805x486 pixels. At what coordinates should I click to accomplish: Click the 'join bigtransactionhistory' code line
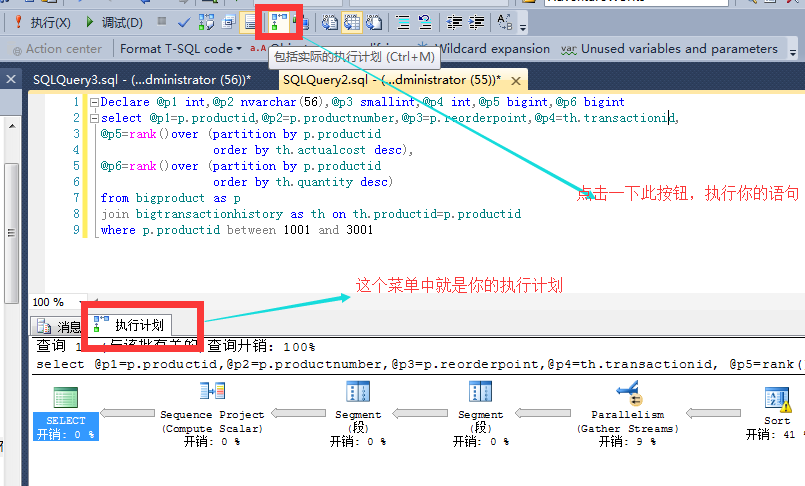[311, 214]
